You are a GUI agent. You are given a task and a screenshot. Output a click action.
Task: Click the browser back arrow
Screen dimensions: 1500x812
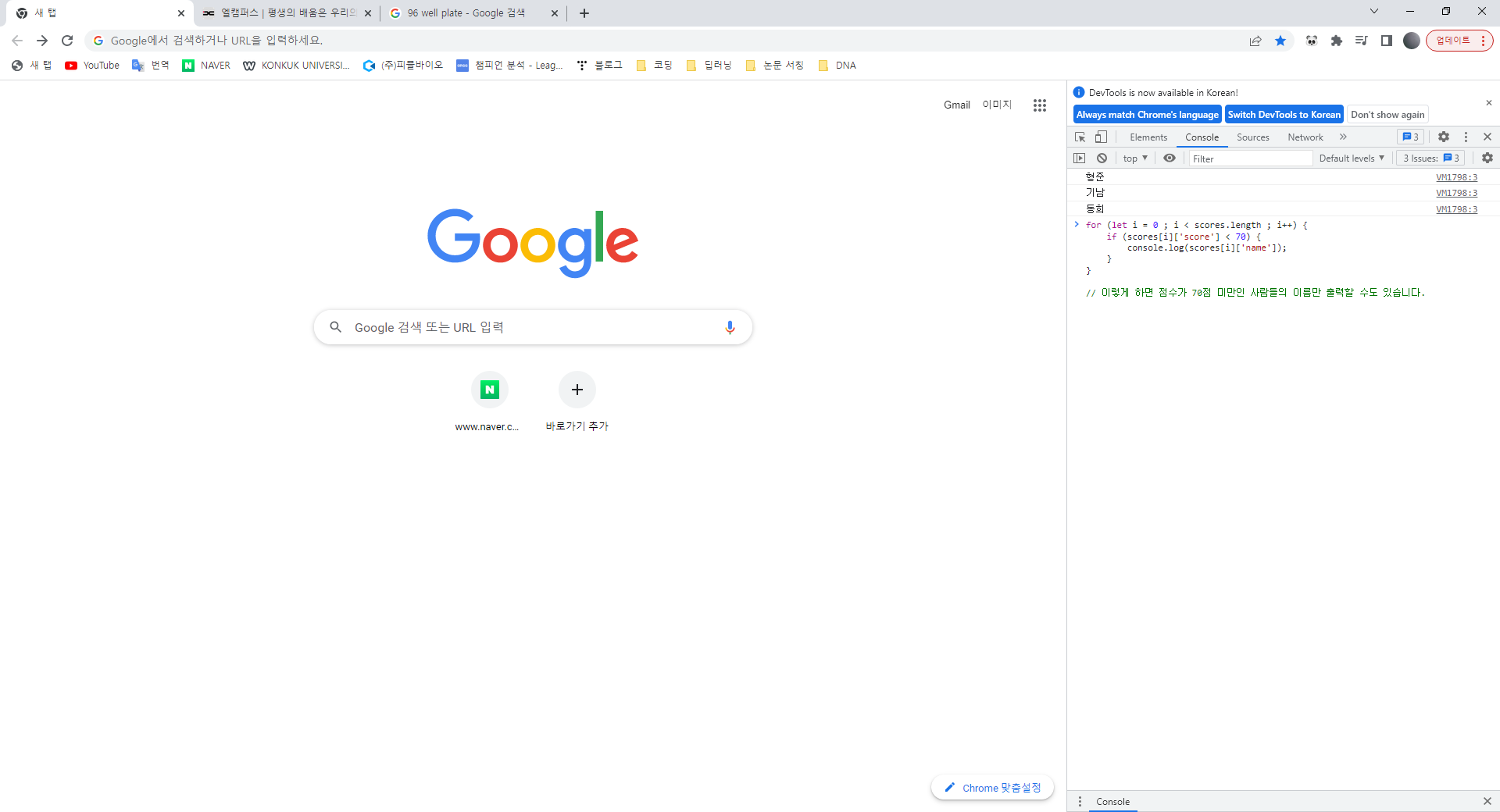(17, 41)
